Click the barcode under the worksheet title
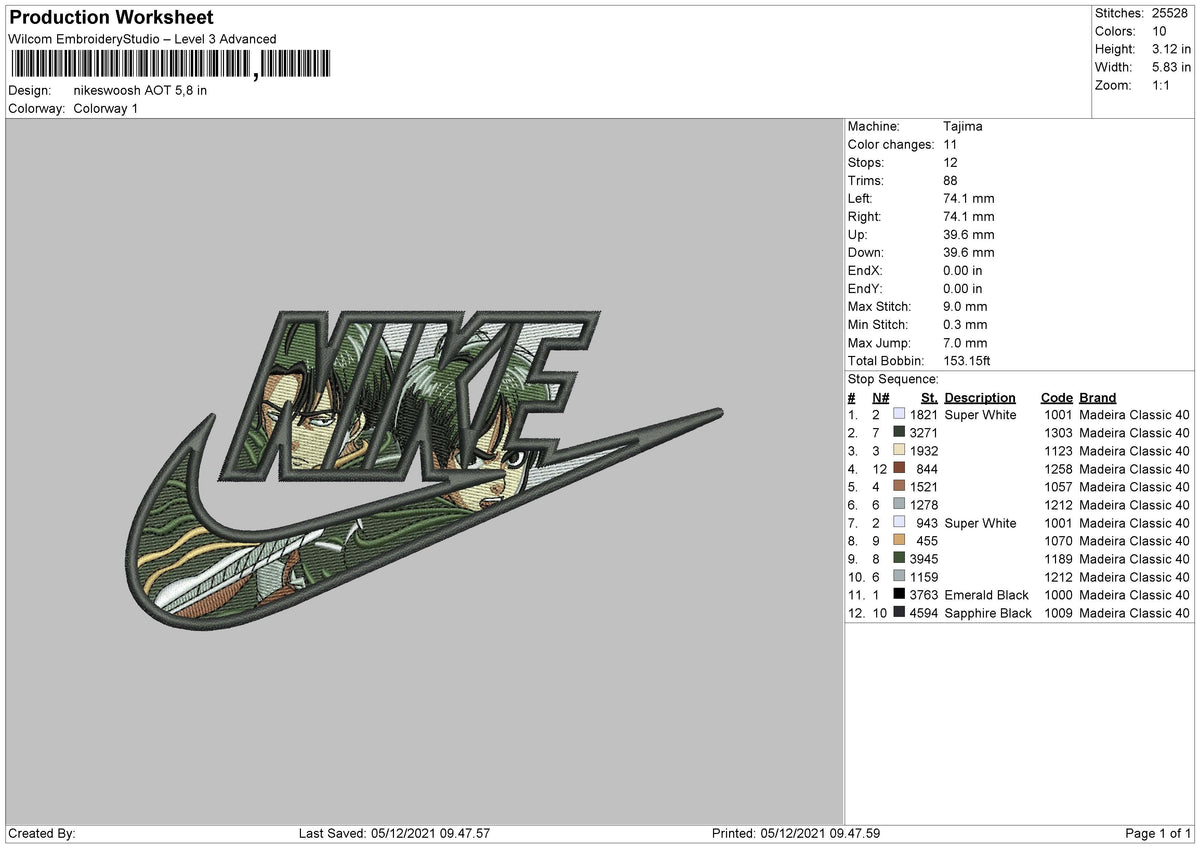This screenshot has width=1200, height=848. pyautogui.click(x=170, y=66)
